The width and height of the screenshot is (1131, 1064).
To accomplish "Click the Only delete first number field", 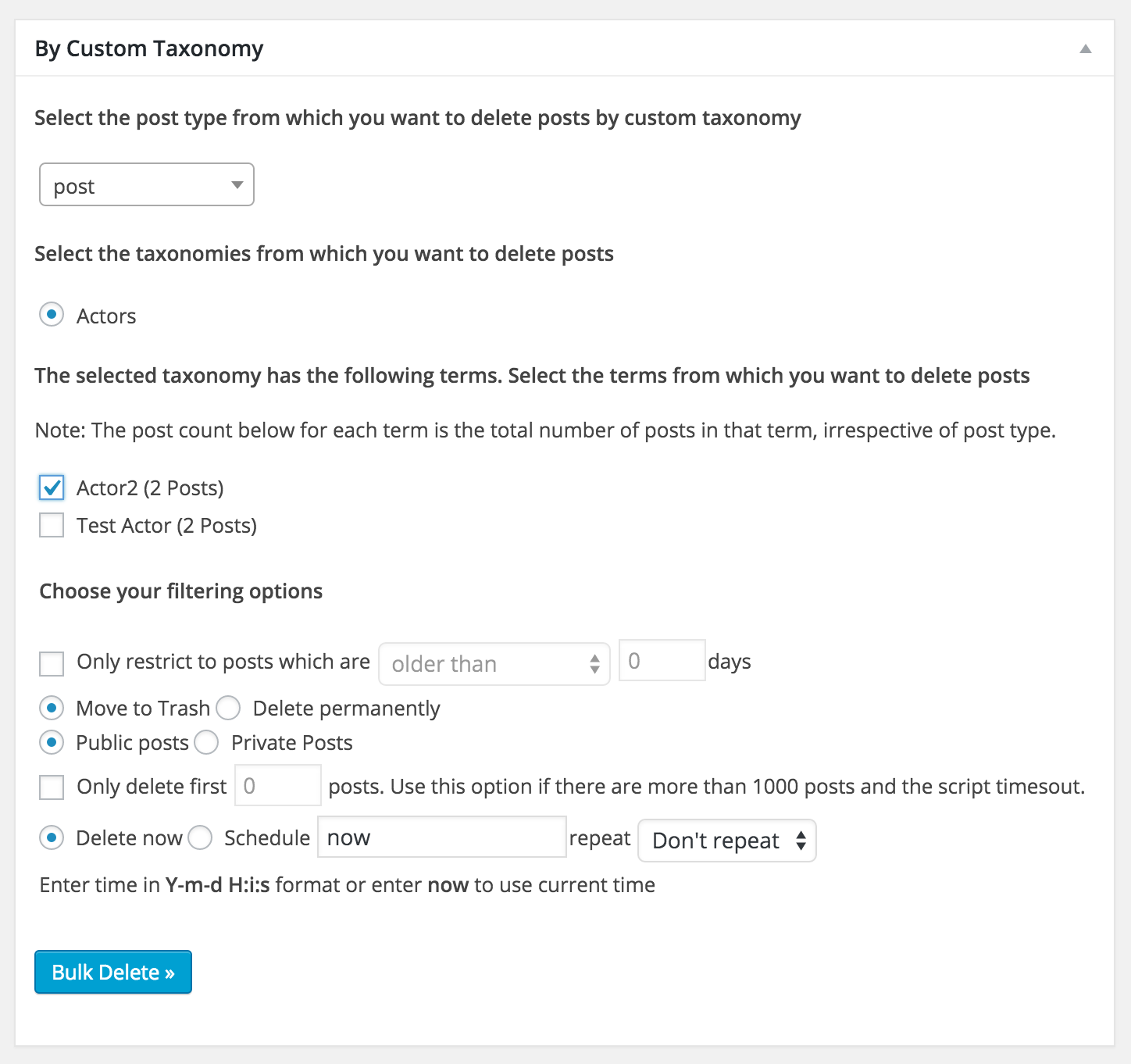I will tap(278, 785).
